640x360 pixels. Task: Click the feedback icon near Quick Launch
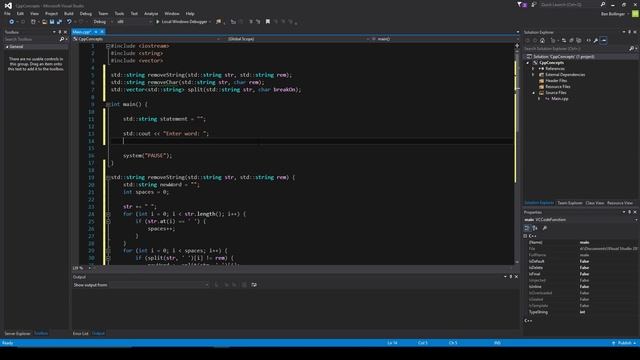533,4
